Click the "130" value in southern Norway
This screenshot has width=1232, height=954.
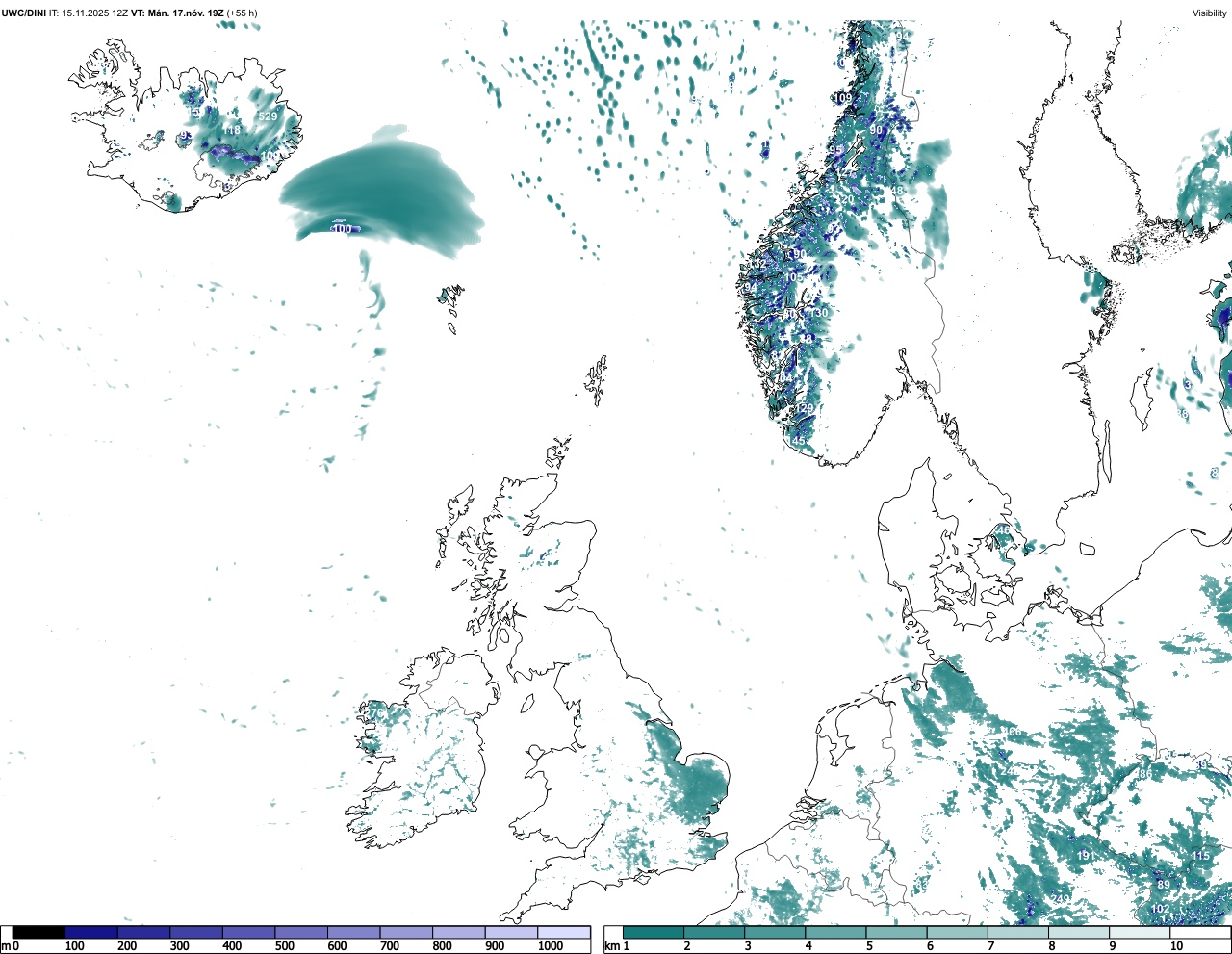(x=818, y=313)
